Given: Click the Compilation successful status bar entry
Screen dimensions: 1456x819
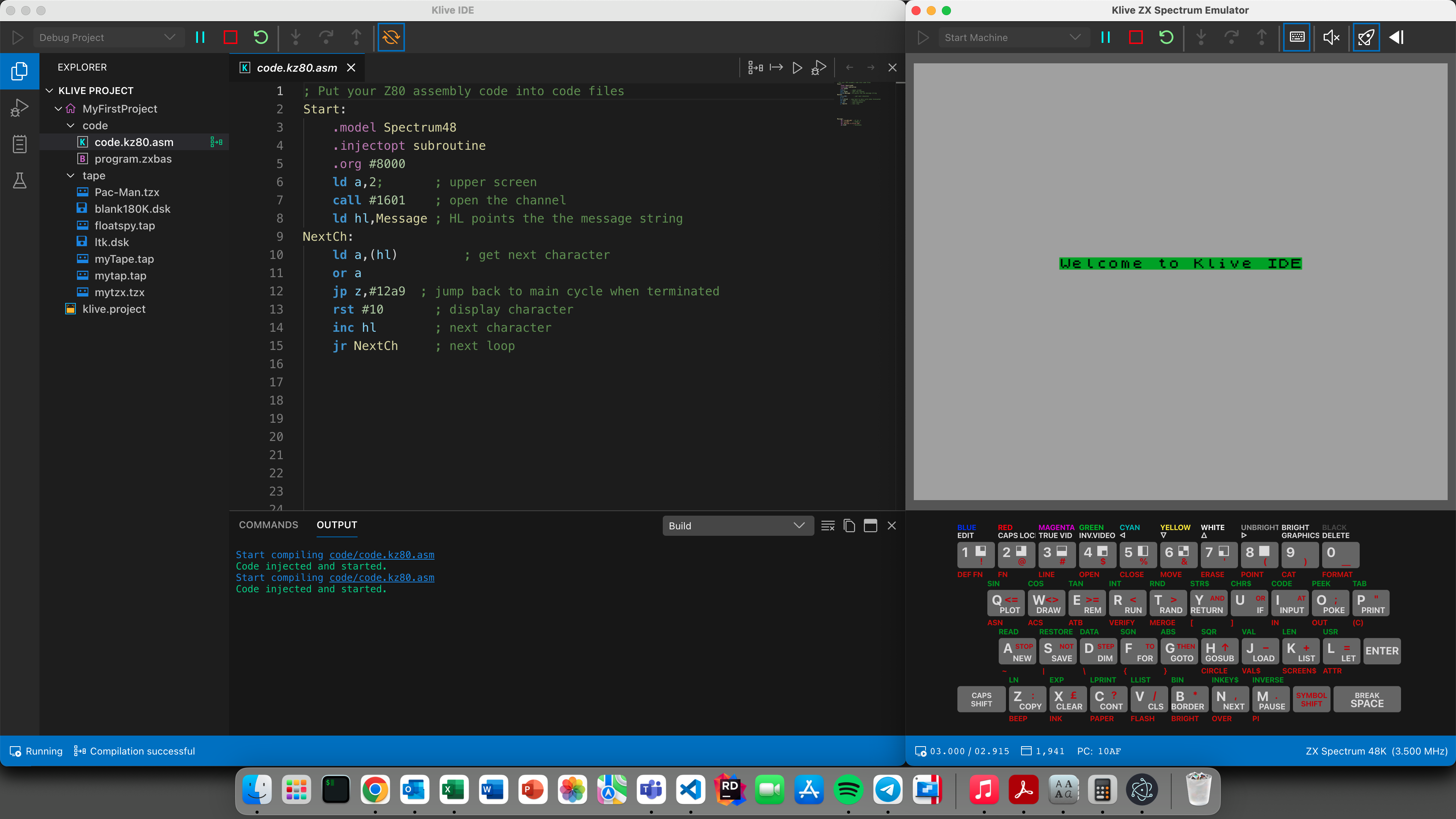Looking at the screenshot, I should click(135, 751).
